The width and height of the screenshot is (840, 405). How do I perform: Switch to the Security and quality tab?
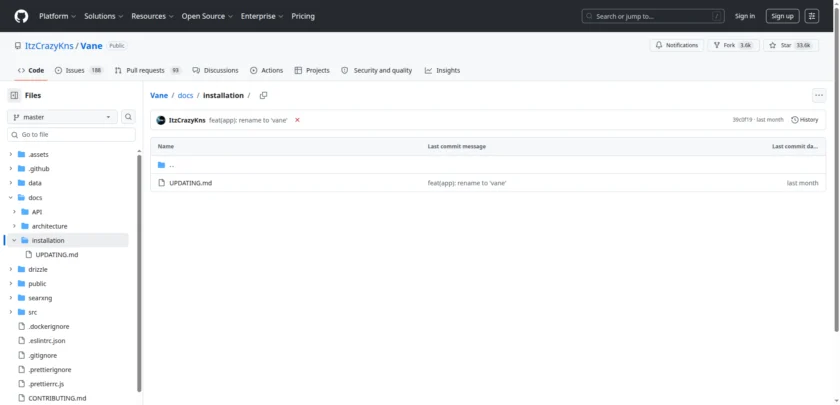coord(377,70)
